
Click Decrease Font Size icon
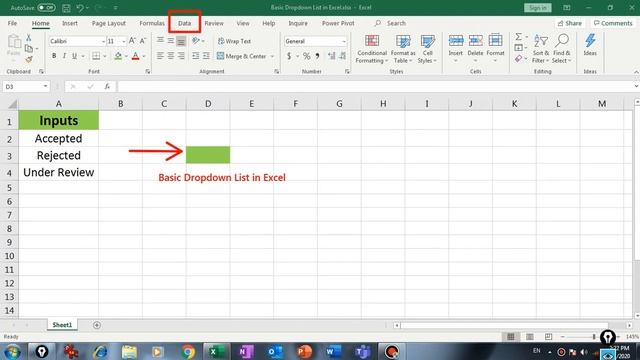pyautogui.click(x=142, y=41)
